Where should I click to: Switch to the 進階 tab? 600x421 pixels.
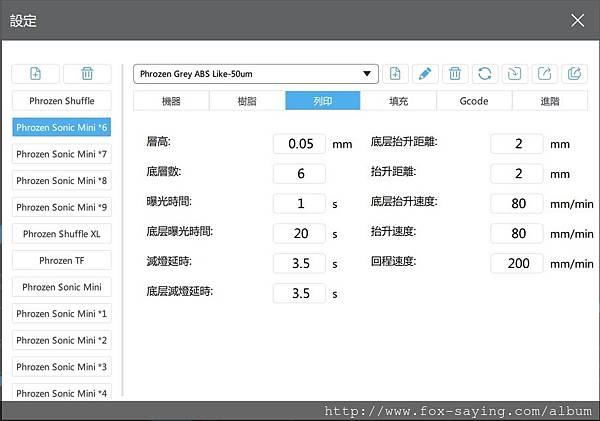pos(550,101)
